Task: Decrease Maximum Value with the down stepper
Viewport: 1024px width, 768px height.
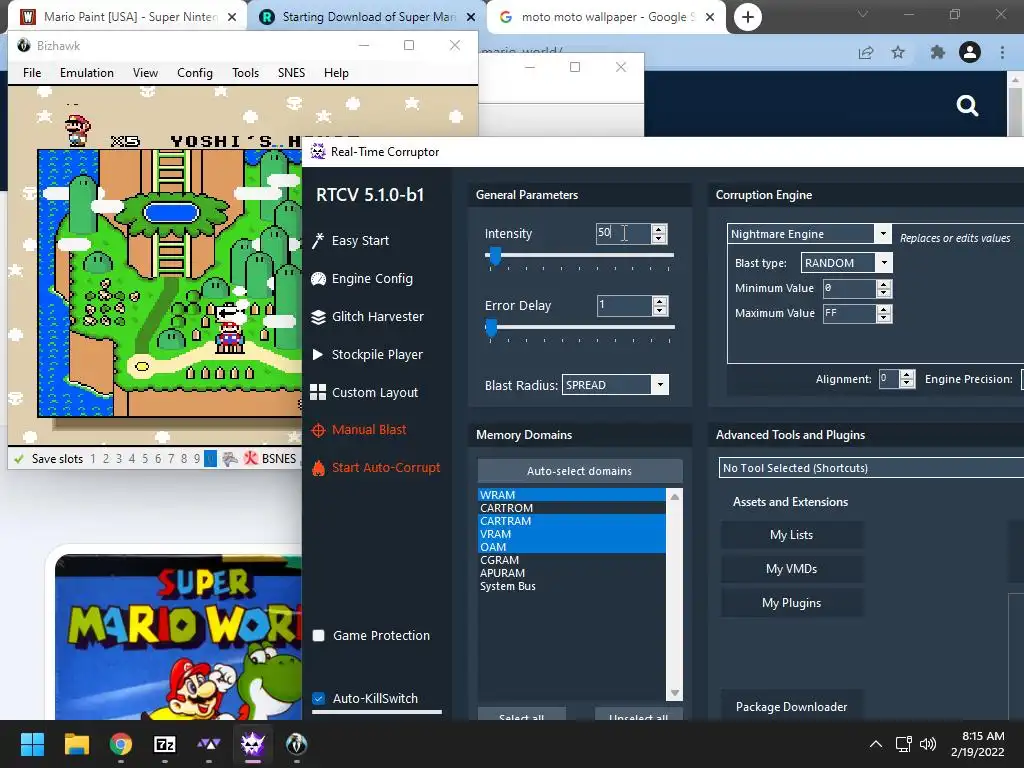Action: [x=884, y=317]
